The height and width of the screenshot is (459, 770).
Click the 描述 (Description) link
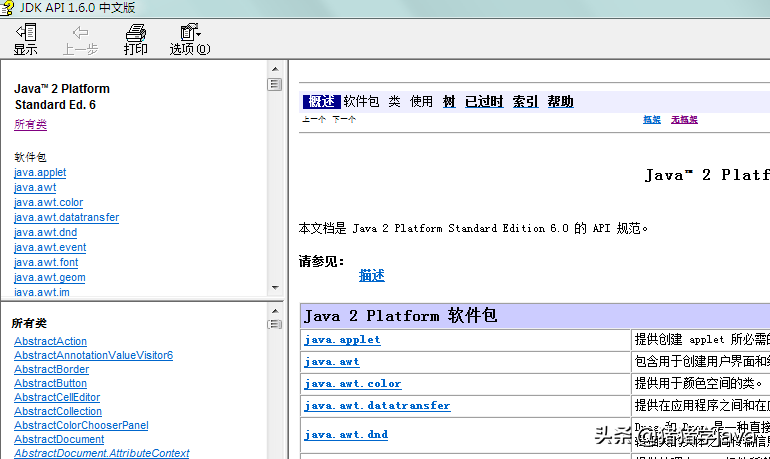pos(372,275)
